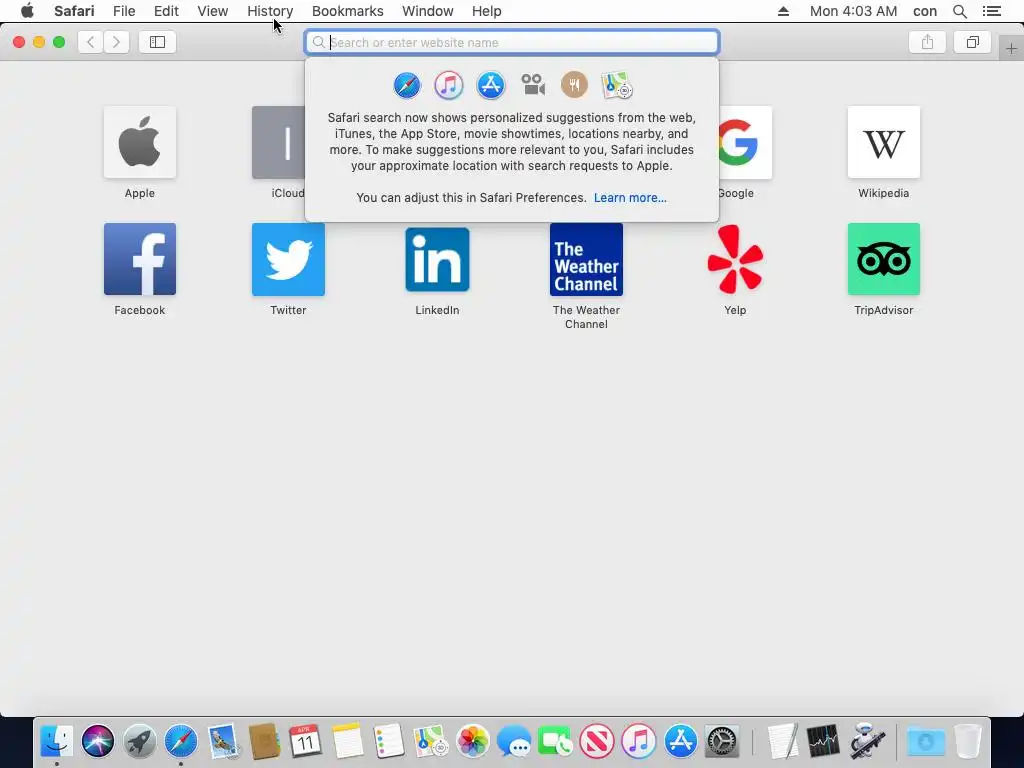Open the Apple favorite tile
This screenshot has height=768, width=1024.
[x=140, y=142]
